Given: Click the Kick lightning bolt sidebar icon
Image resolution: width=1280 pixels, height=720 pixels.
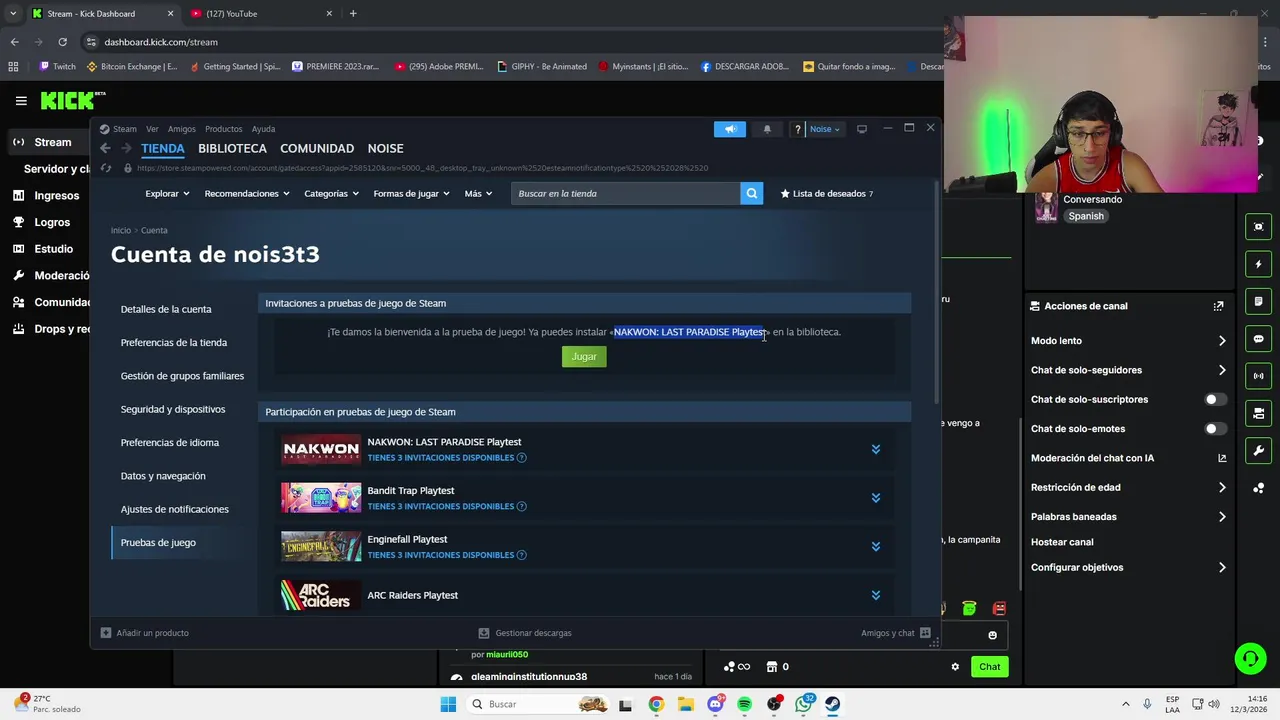Looking at the screenshot, I should [x=1259, y=264].
